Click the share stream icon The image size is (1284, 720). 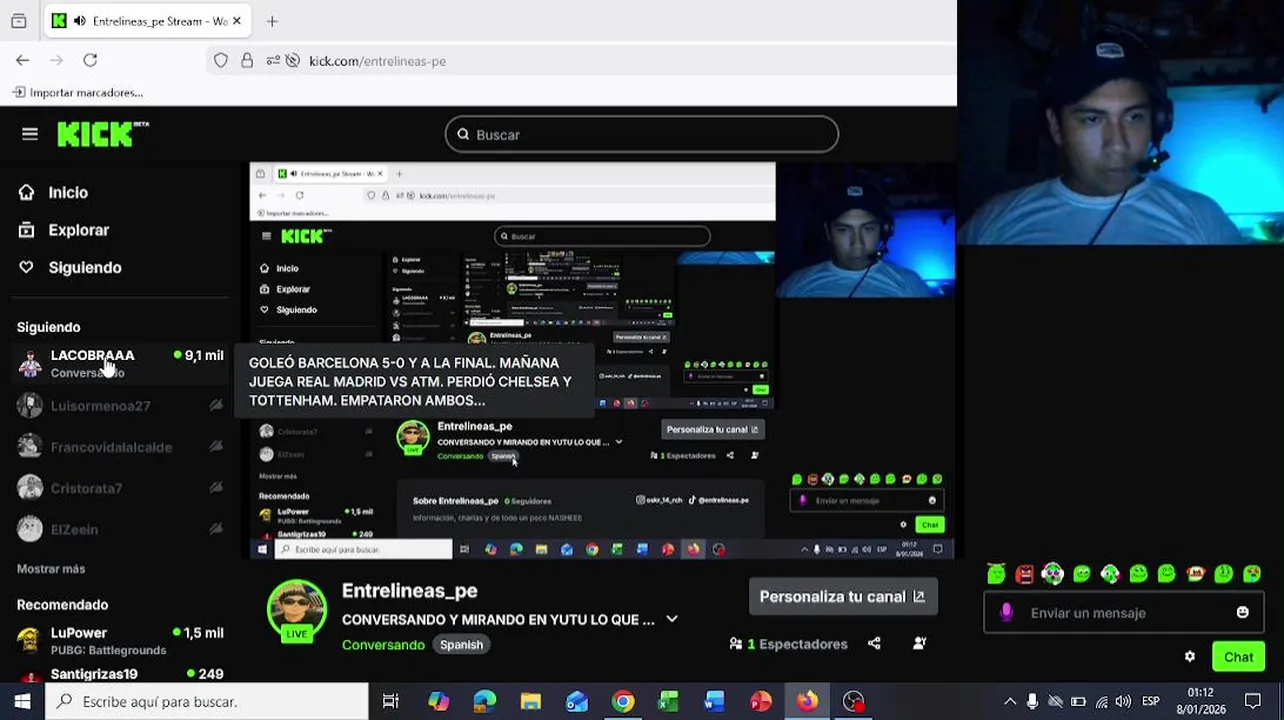(874, 644)
